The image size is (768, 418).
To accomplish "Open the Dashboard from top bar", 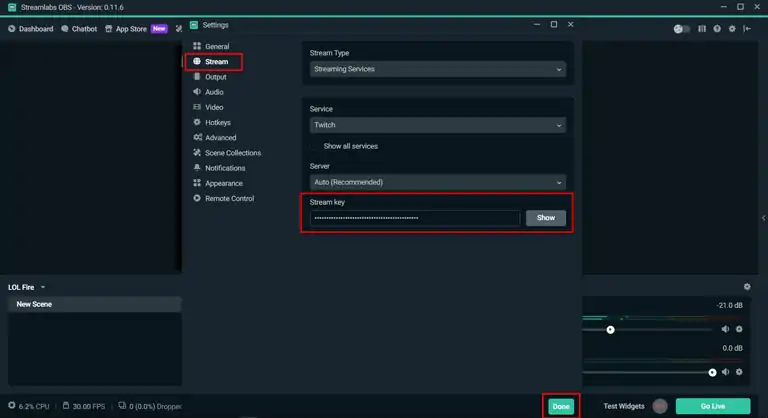I will 30,29.
